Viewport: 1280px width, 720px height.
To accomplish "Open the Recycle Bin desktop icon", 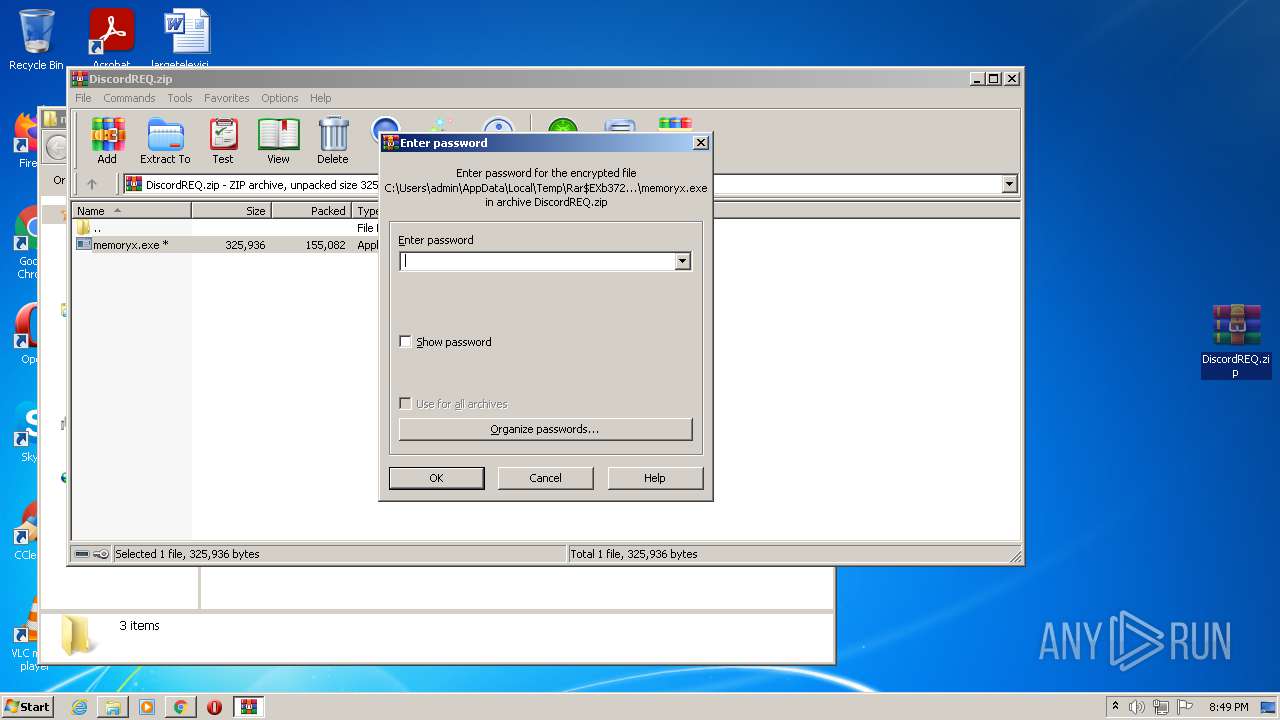I will pos(36,39).
